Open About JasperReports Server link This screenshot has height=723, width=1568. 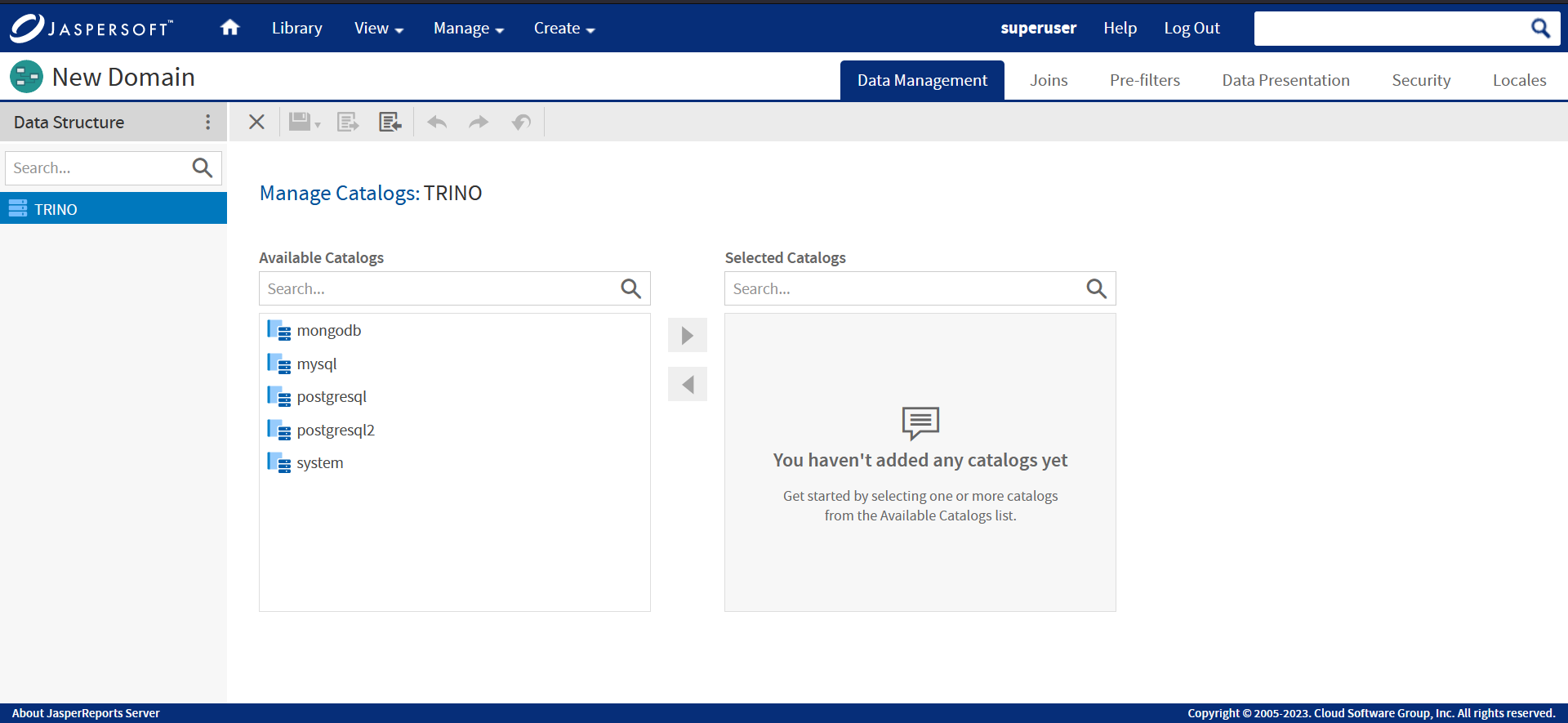[x=86, y=713]
